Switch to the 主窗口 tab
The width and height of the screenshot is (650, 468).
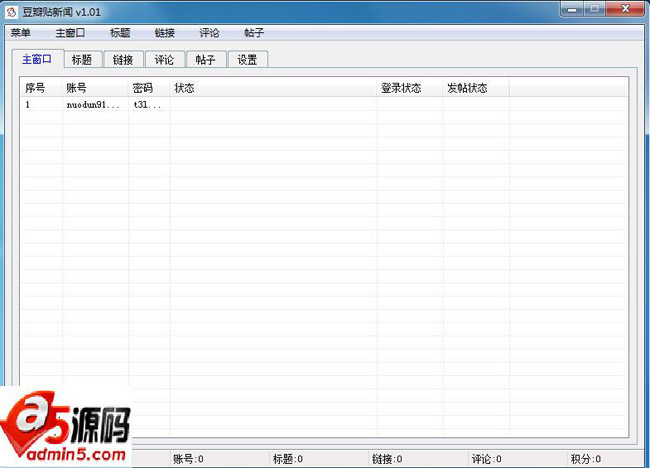click(37, 59)
